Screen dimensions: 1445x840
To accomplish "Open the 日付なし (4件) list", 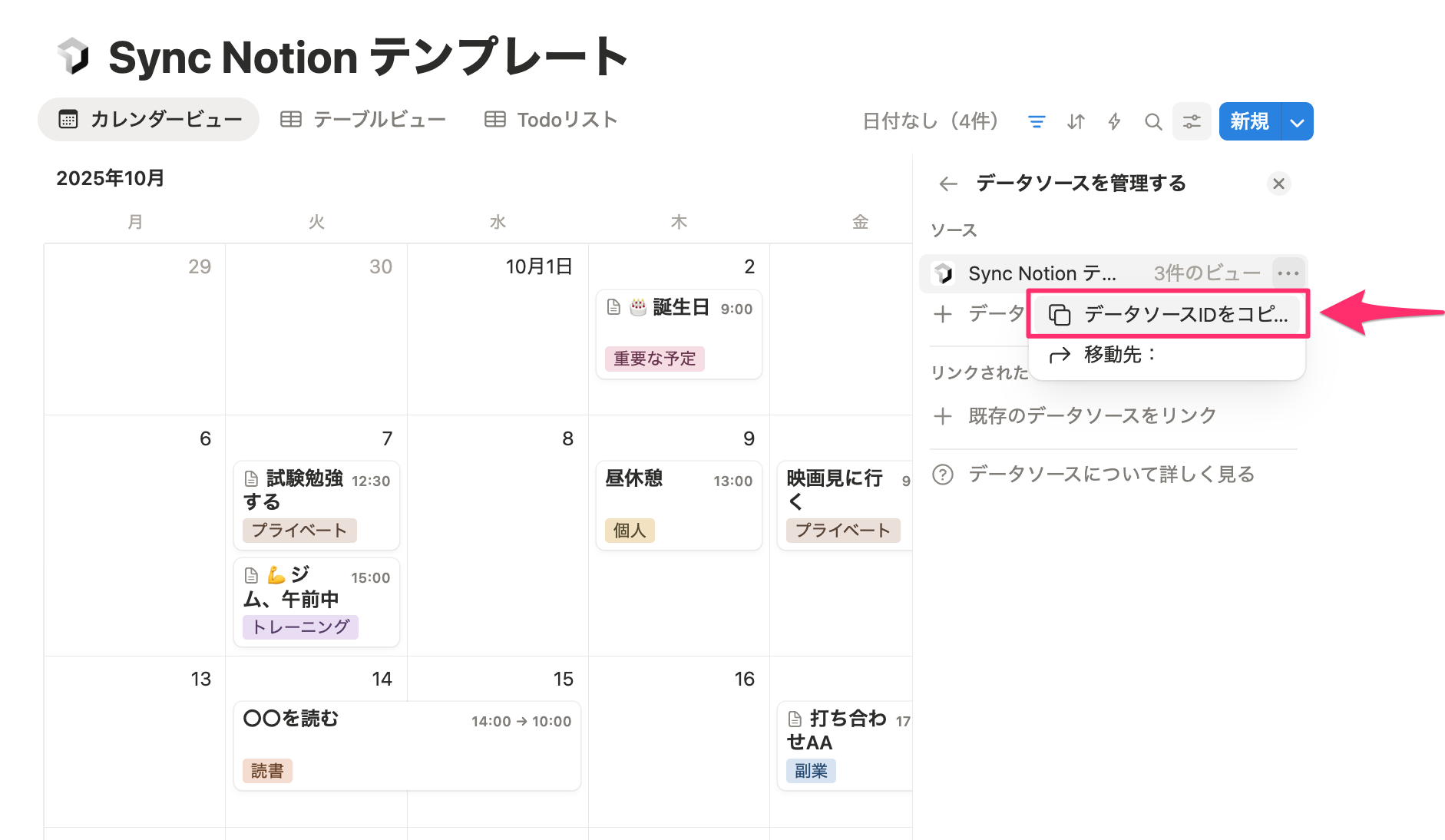I will 931,121.
